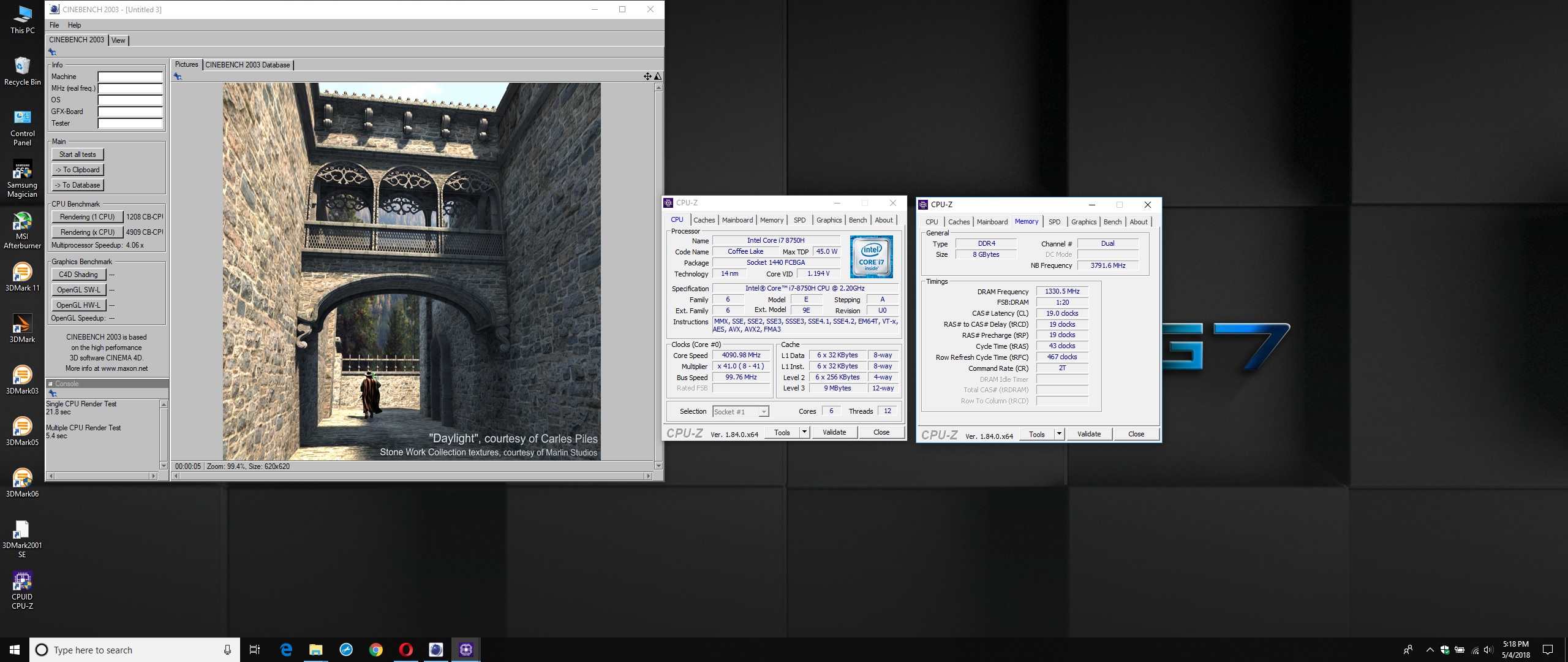1568x662 pixels.
Task: Click the taskbar search box
Action: [135, 650]
